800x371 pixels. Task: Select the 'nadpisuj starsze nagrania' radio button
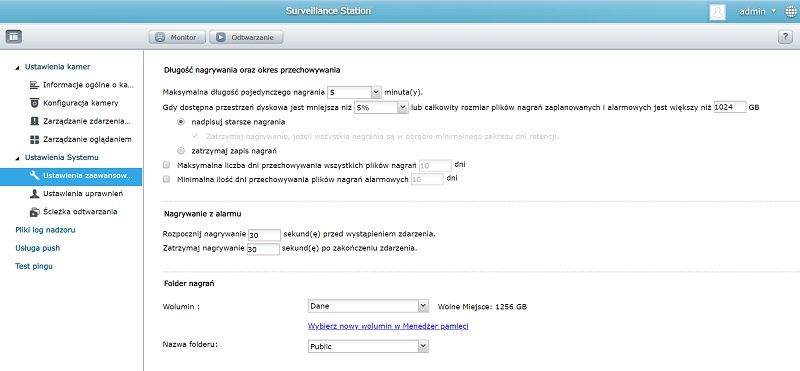(x=181, y=122)
